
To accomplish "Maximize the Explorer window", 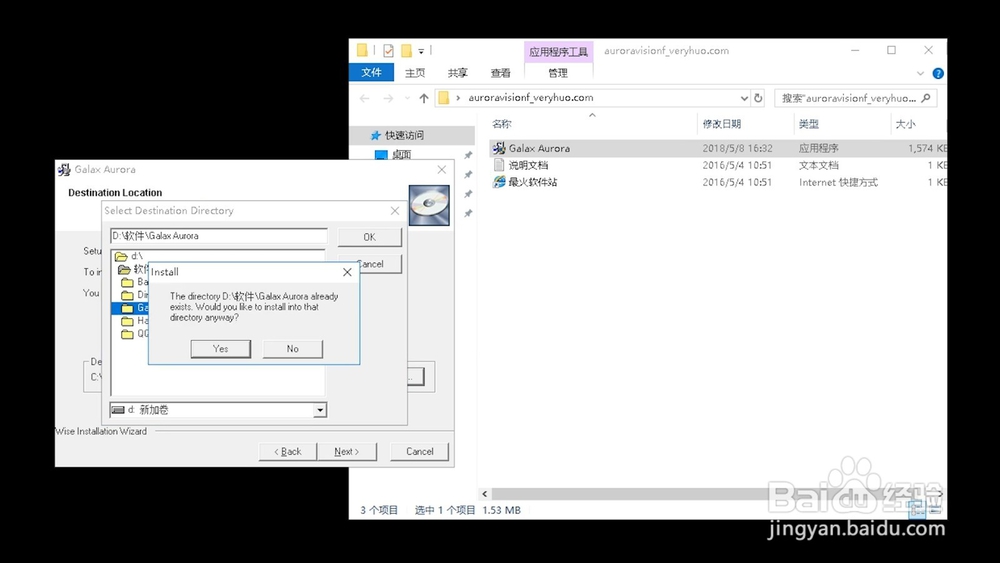I will click(x=892, y=50).
